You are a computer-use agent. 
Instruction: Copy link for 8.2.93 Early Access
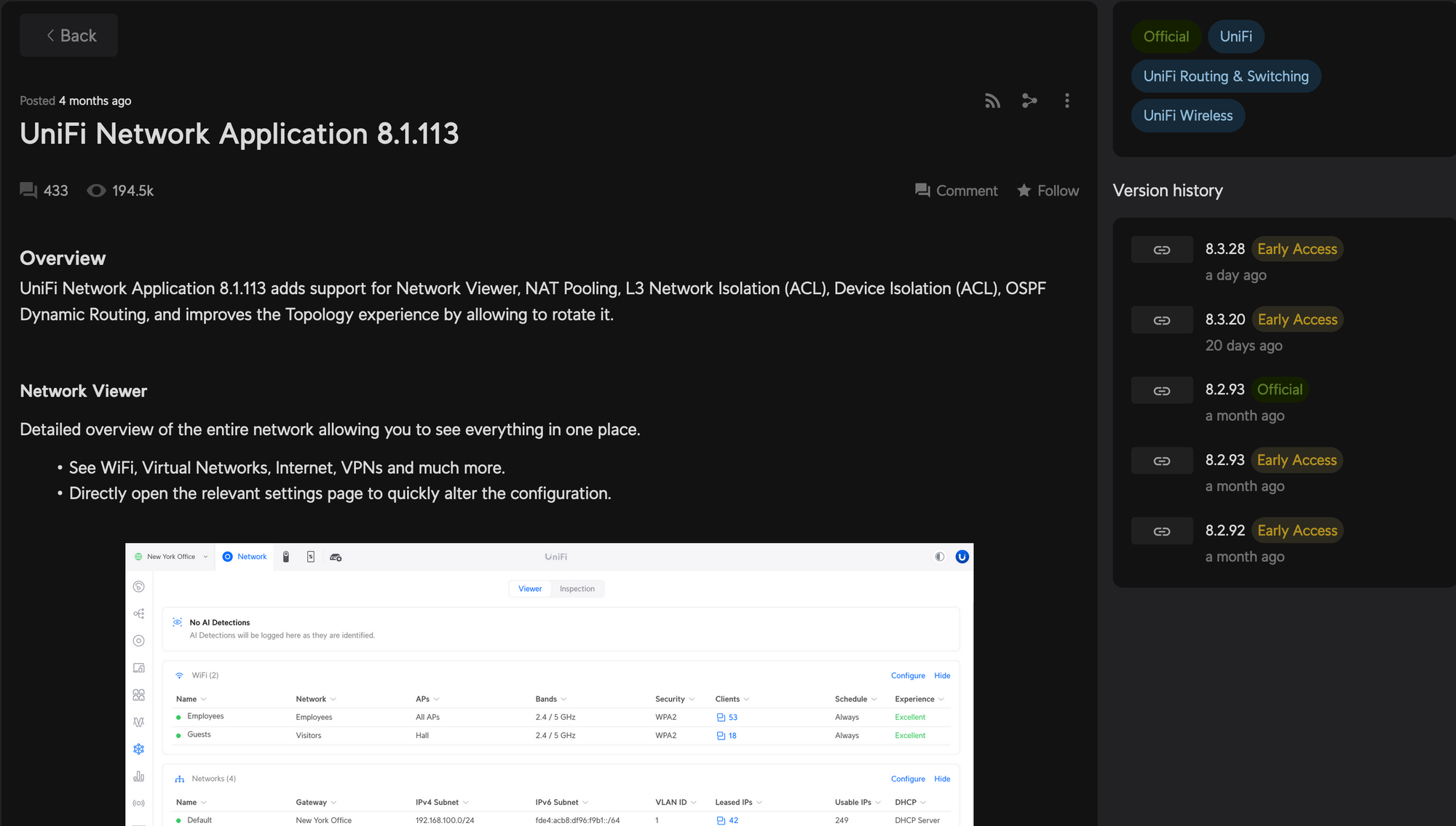pos(1162,461)
